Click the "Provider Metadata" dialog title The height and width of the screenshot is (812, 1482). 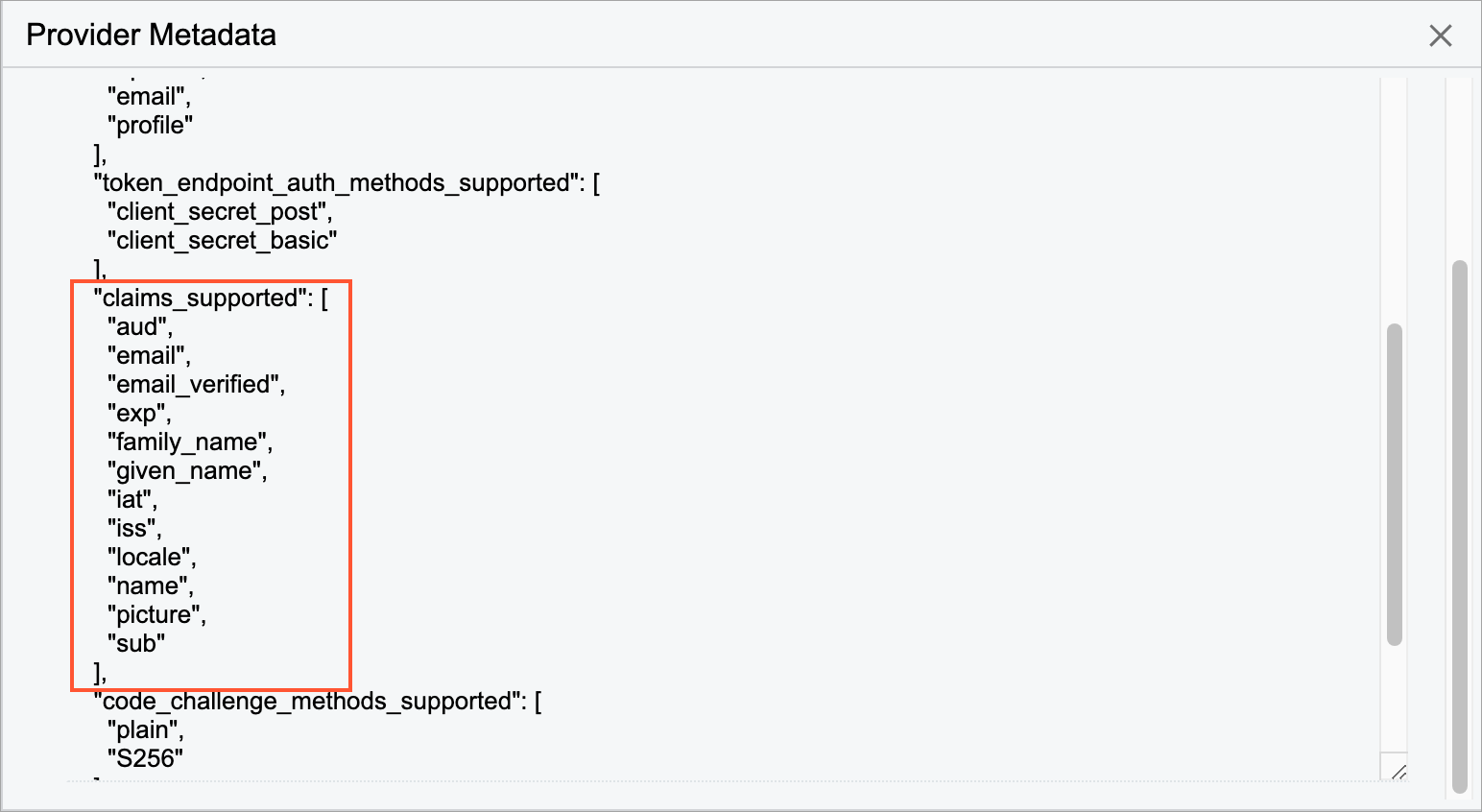pos(151,36)
